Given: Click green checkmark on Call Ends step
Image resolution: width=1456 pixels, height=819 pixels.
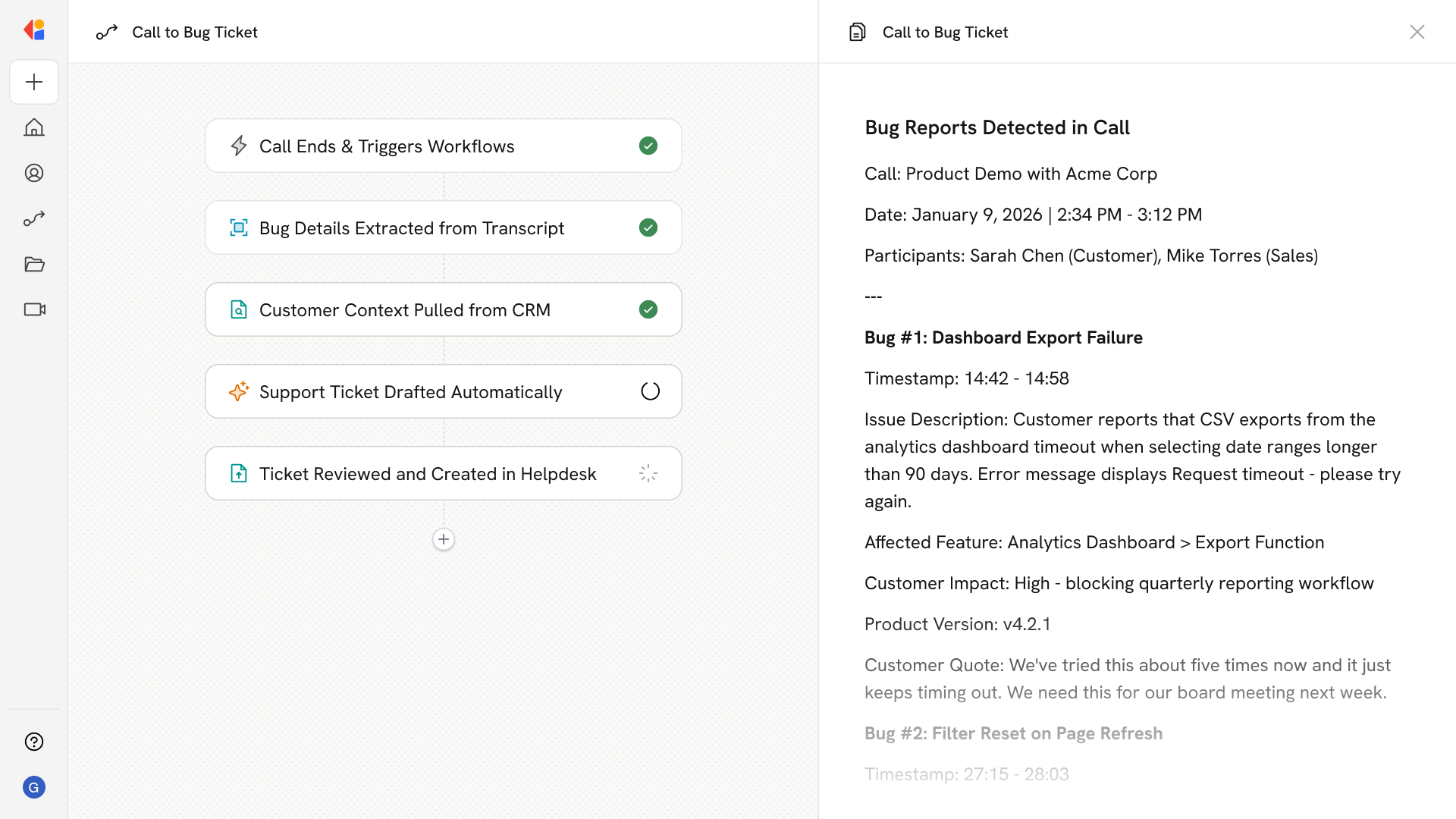Looking at the screenshot, I should [x=648, y=146].
